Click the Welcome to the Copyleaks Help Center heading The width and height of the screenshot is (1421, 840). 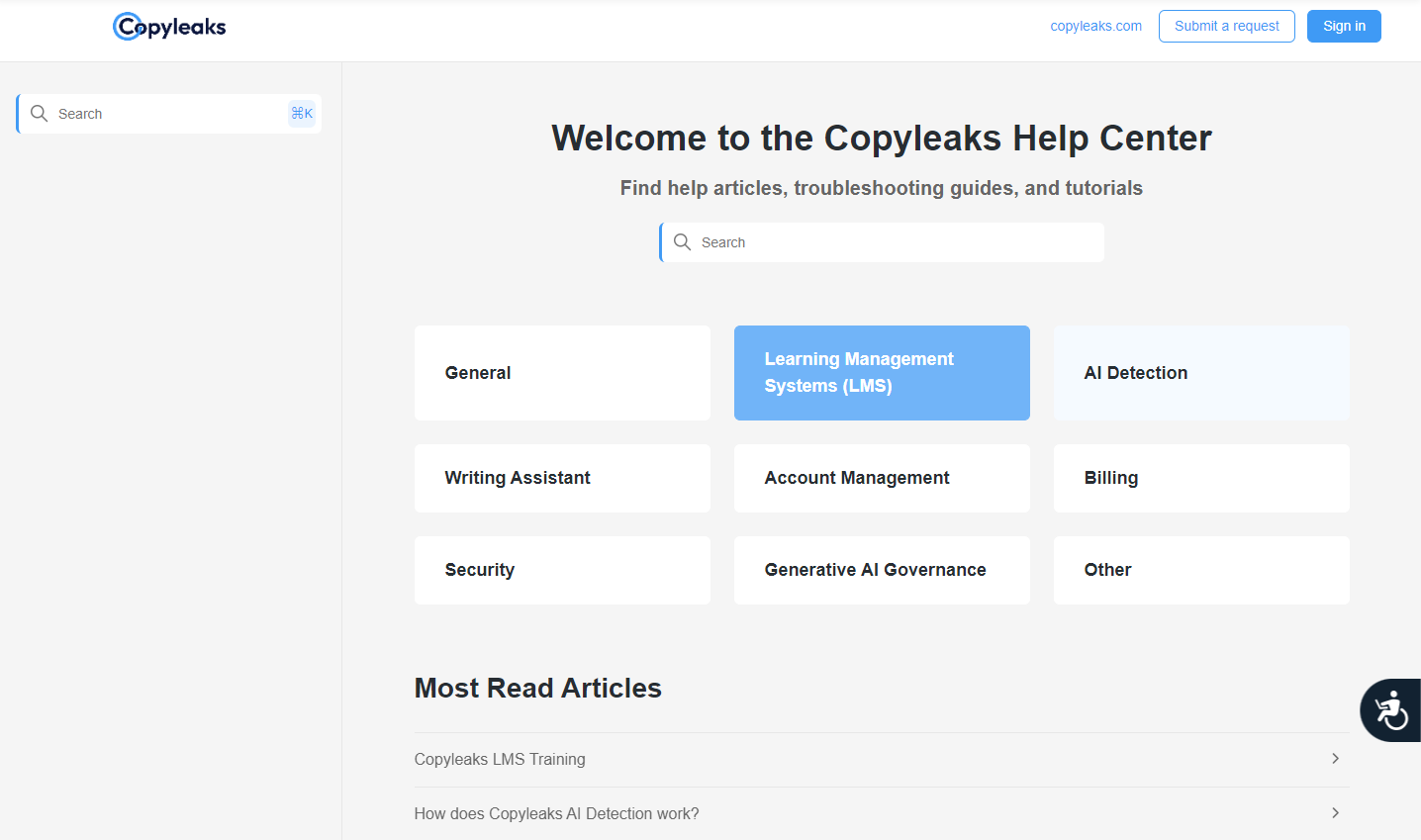882,138
